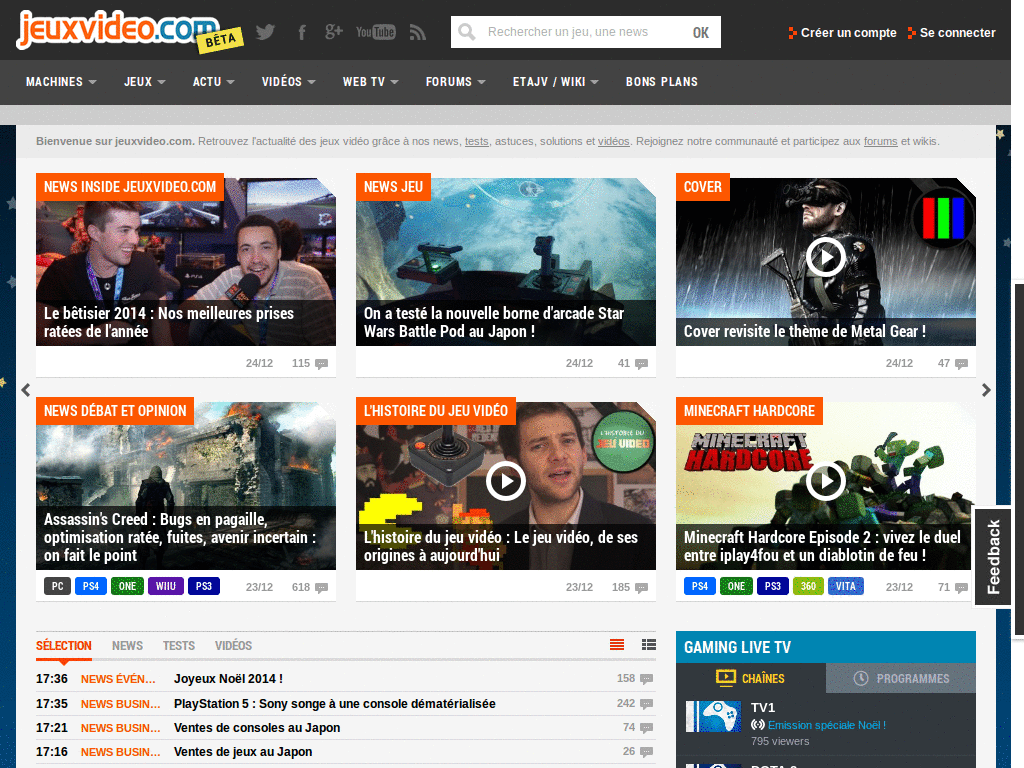
Task: Open PlayStation 5 dématérialisée news headline
Action: click(x=334, y=704)
